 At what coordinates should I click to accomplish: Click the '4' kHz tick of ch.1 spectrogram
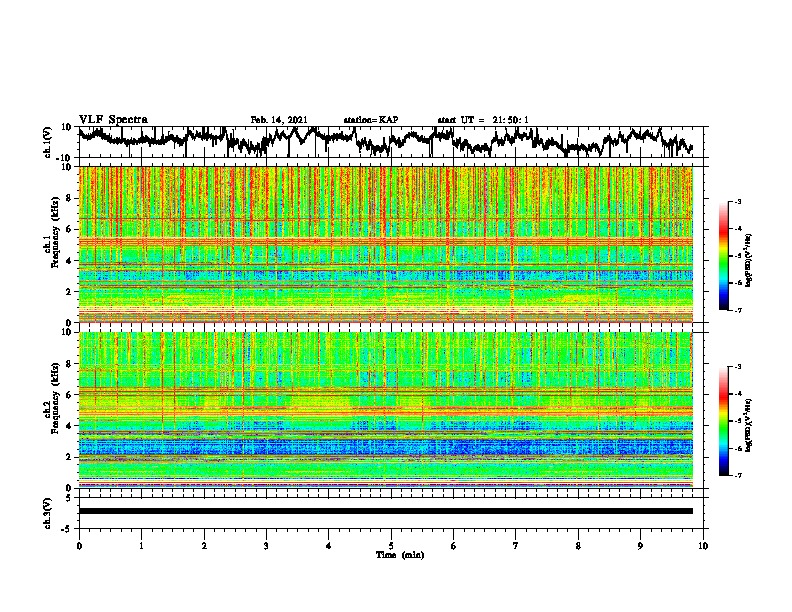[x=69, y=261]
